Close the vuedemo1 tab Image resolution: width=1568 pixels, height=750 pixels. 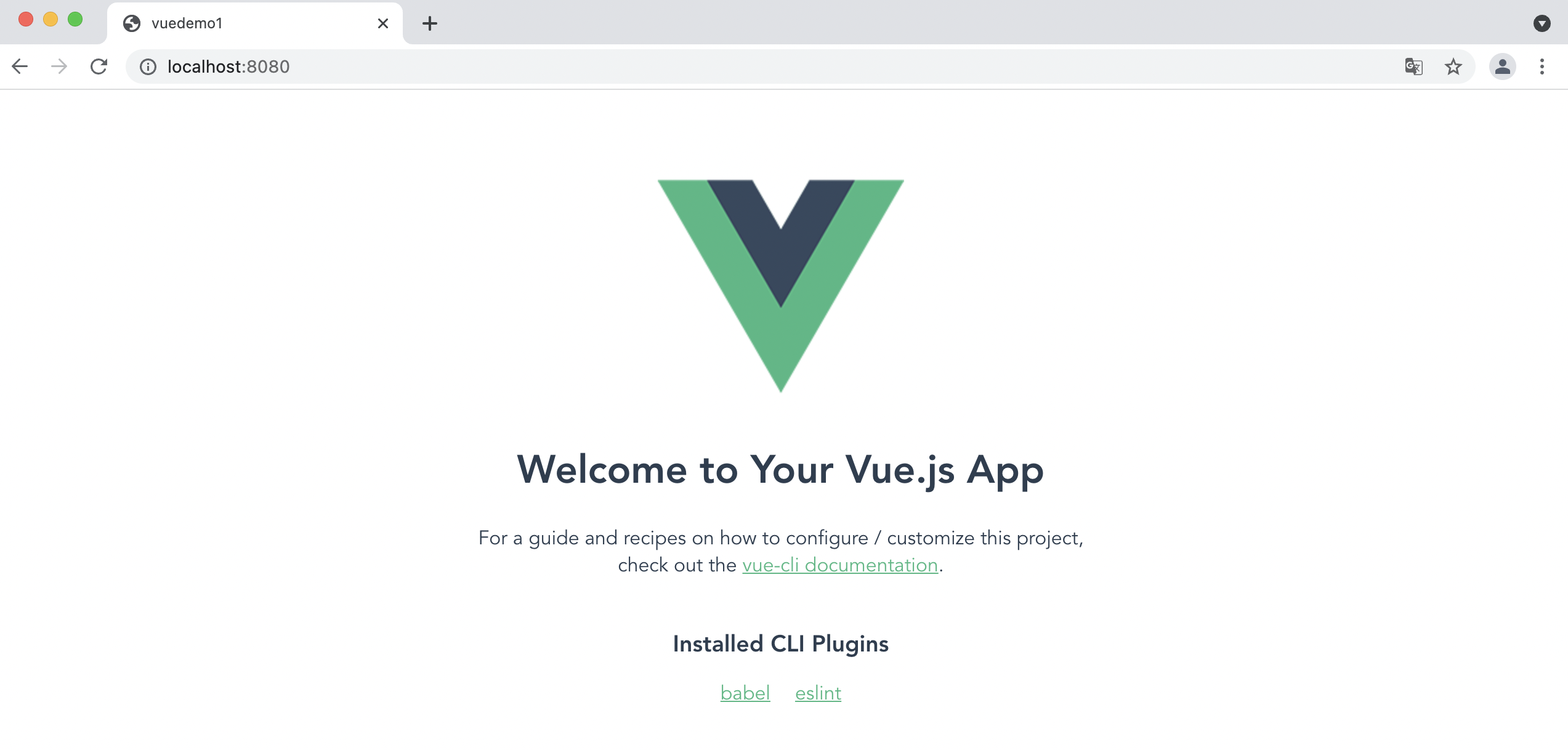[382, 23]
